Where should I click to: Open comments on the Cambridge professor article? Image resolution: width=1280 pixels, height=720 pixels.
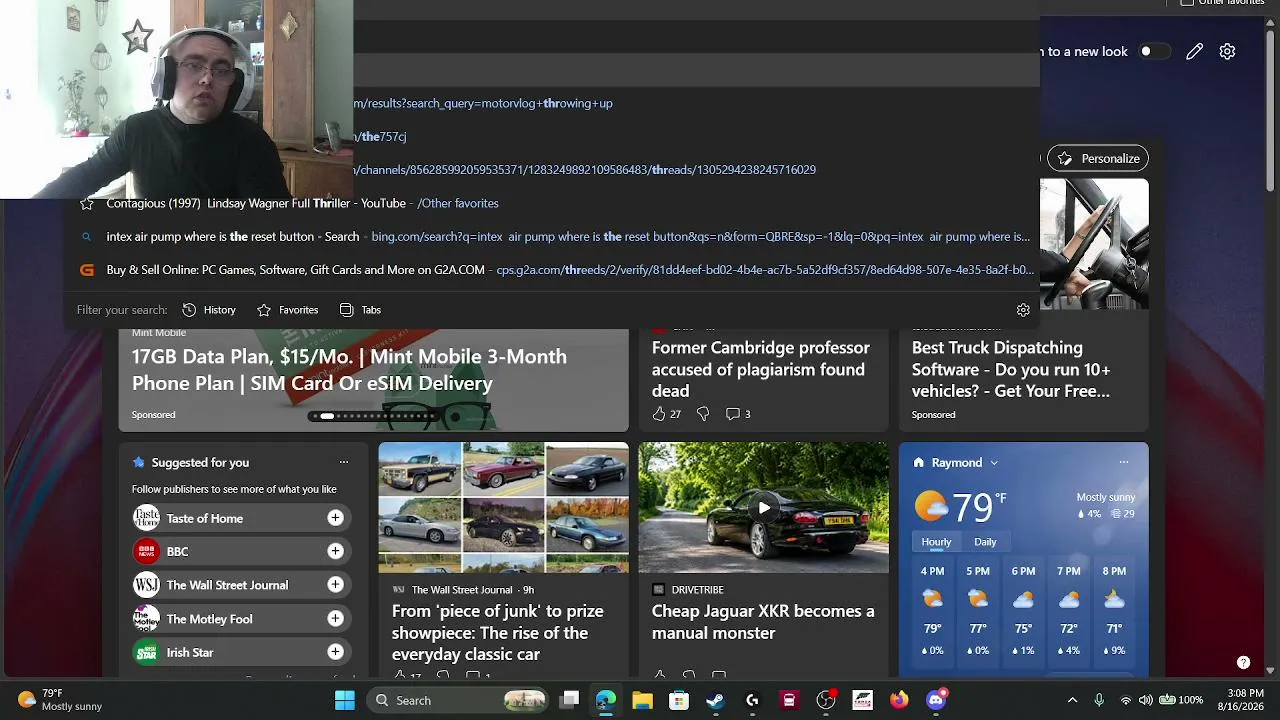738,414
